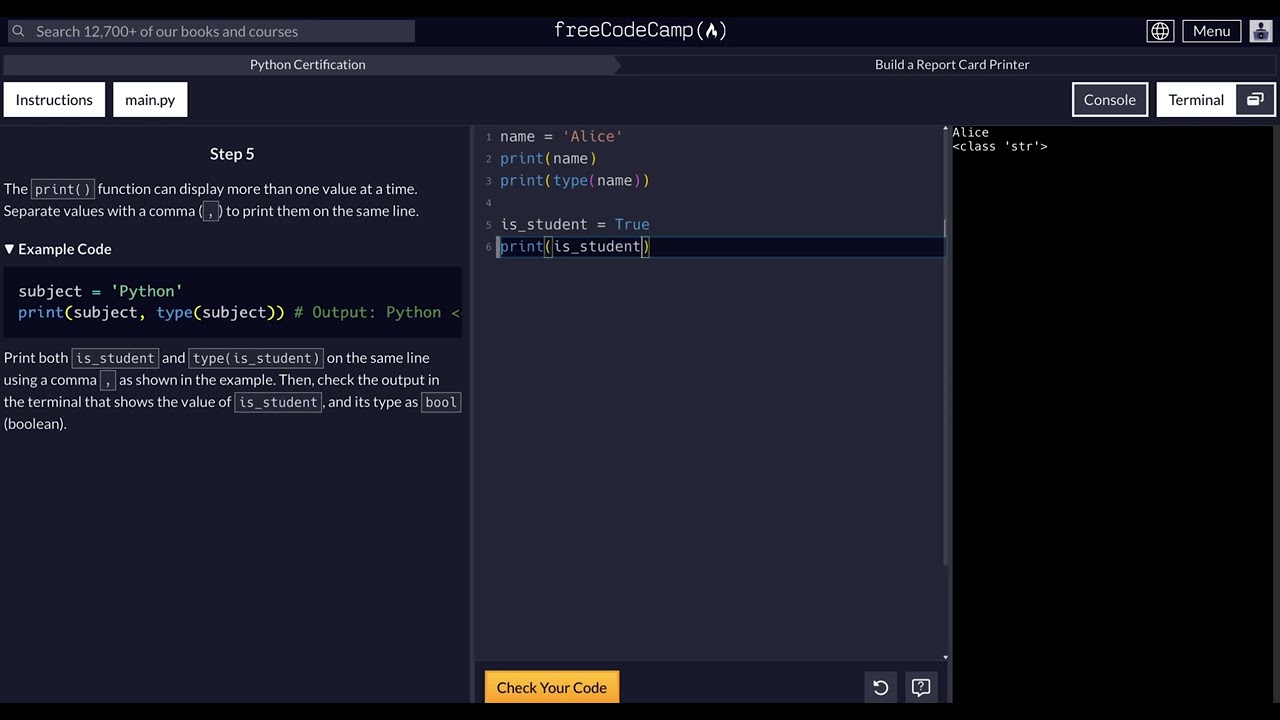Collapse the Example Code section
Screen dimensions: 1280x720
click(x=58, y=249)
